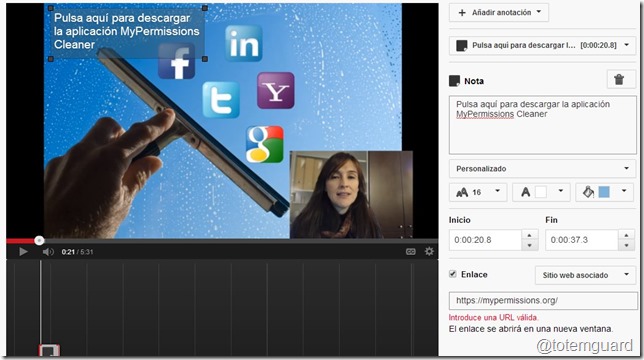The image size is (644, 360).
Task: Select the blue background color swatch
Action: click(x=604, y=192)
